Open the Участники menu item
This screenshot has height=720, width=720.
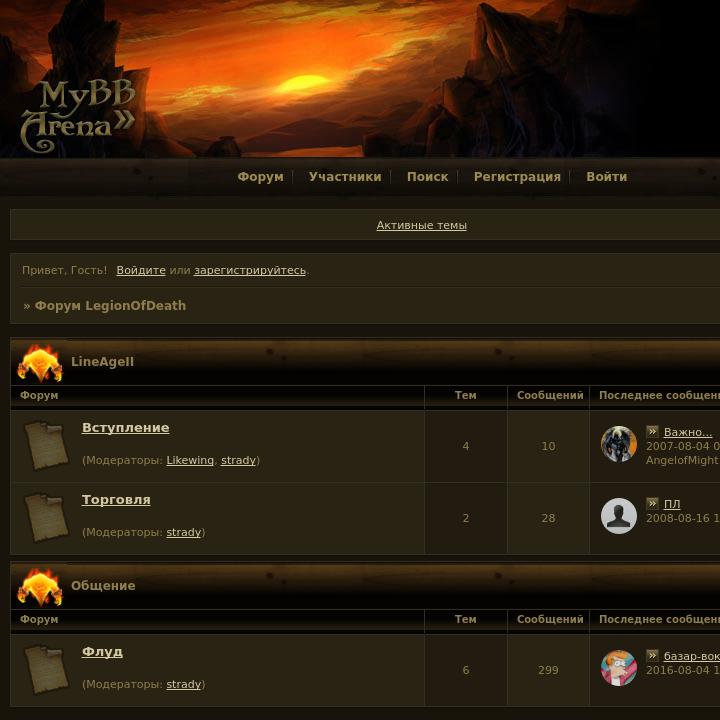click(345, 177)
